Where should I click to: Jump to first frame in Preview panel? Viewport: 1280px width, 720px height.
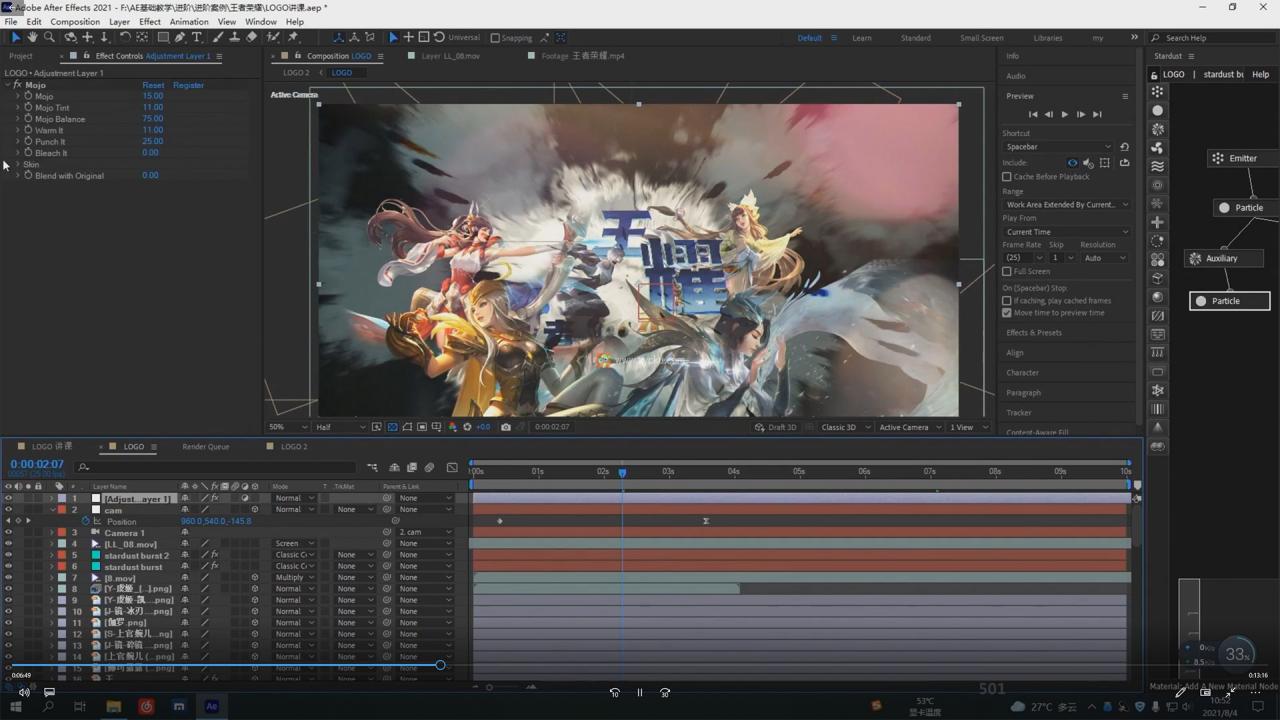pos(1033,114)
